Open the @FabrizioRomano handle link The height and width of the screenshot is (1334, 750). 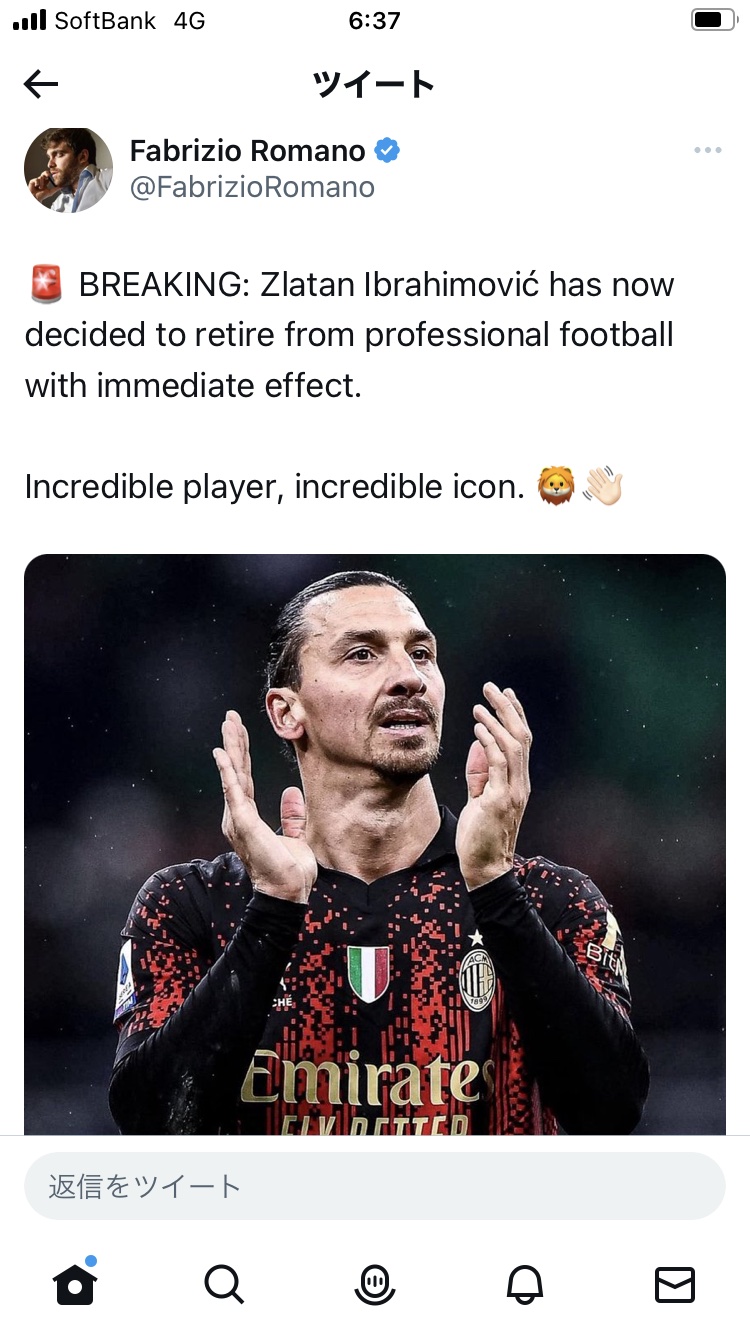(x=252, y=187)
